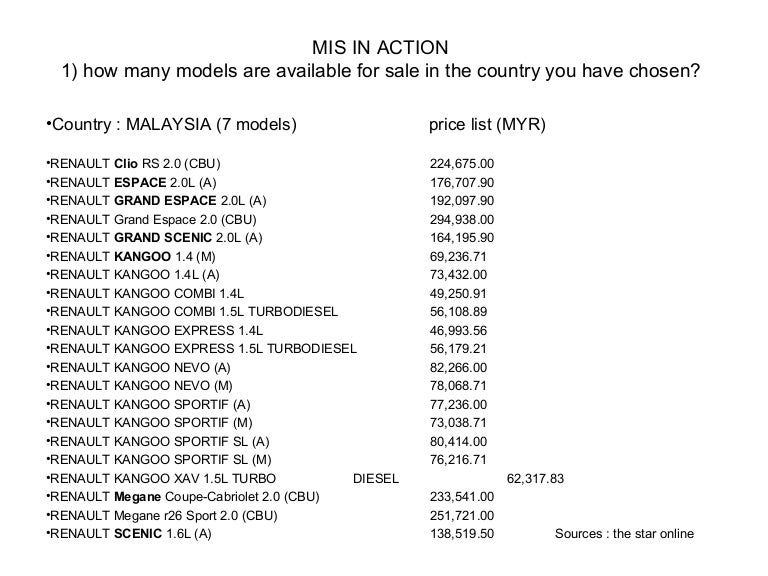Click the price list (MYR) header
This screenshot has width=768, height=576.
(x=487, y=124)
